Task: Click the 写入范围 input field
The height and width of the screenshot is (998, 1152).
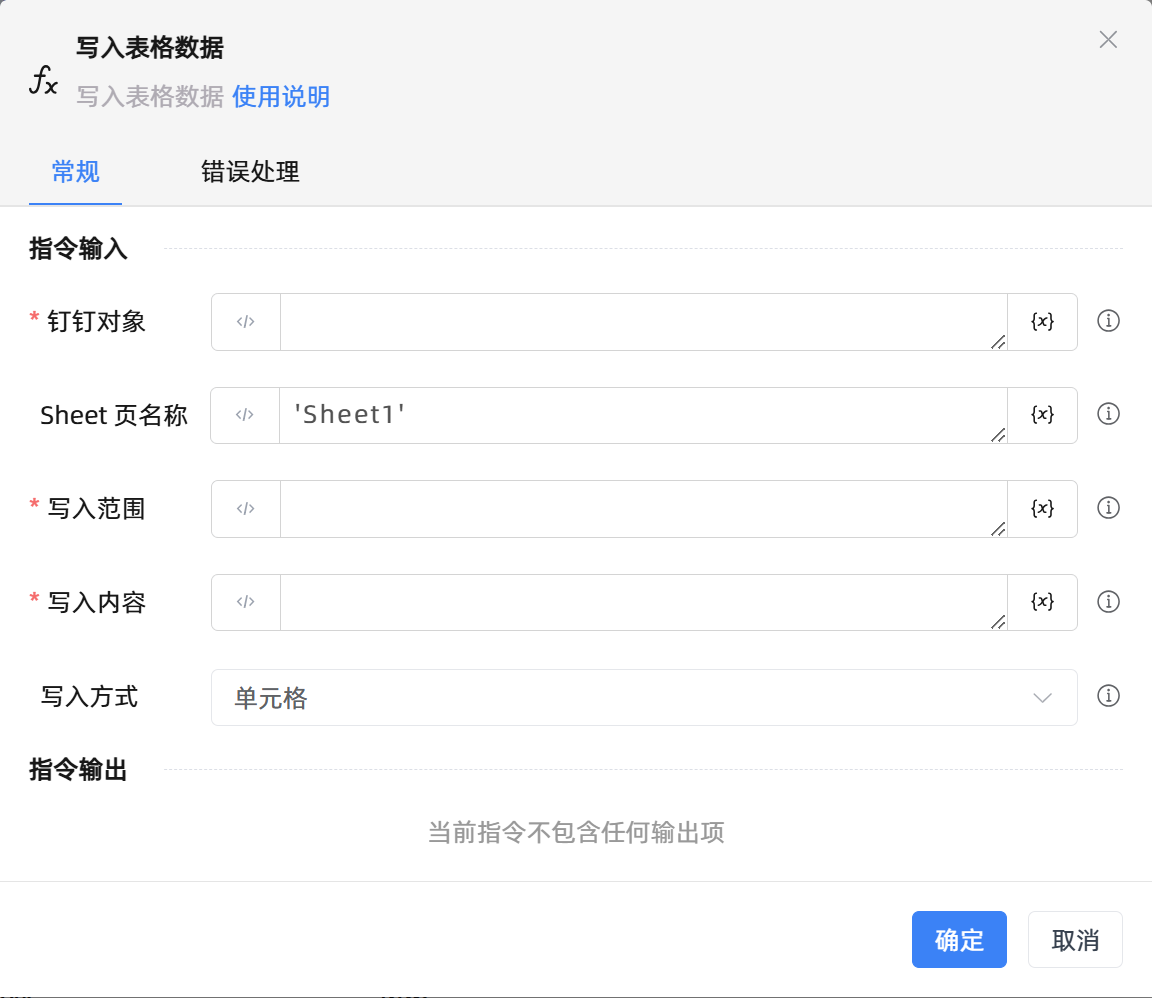Action: coord(642,508)
